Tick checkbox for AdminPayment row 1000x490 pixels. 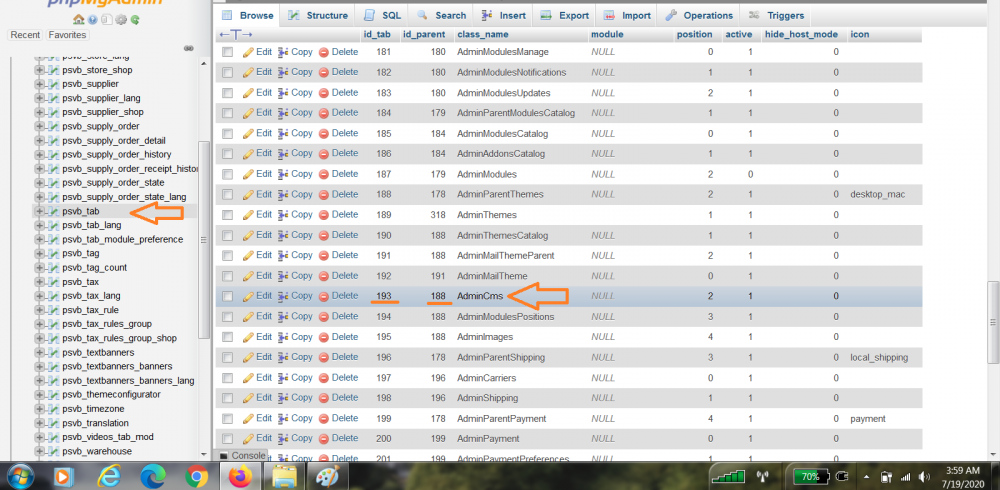(x=228, y=438)
